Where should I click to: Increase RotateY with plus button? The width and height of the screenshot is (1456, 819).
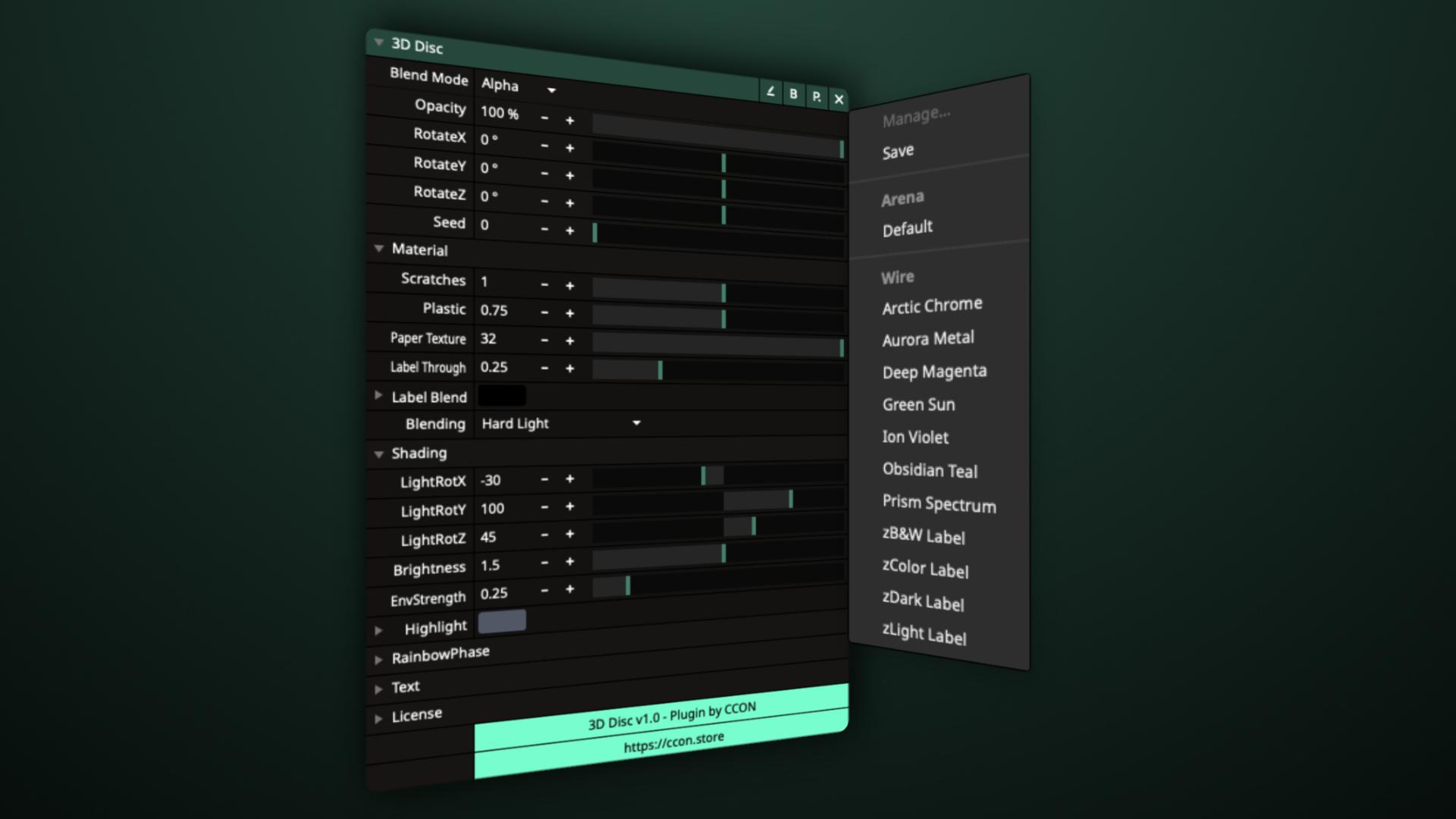[x=570, y=175]
